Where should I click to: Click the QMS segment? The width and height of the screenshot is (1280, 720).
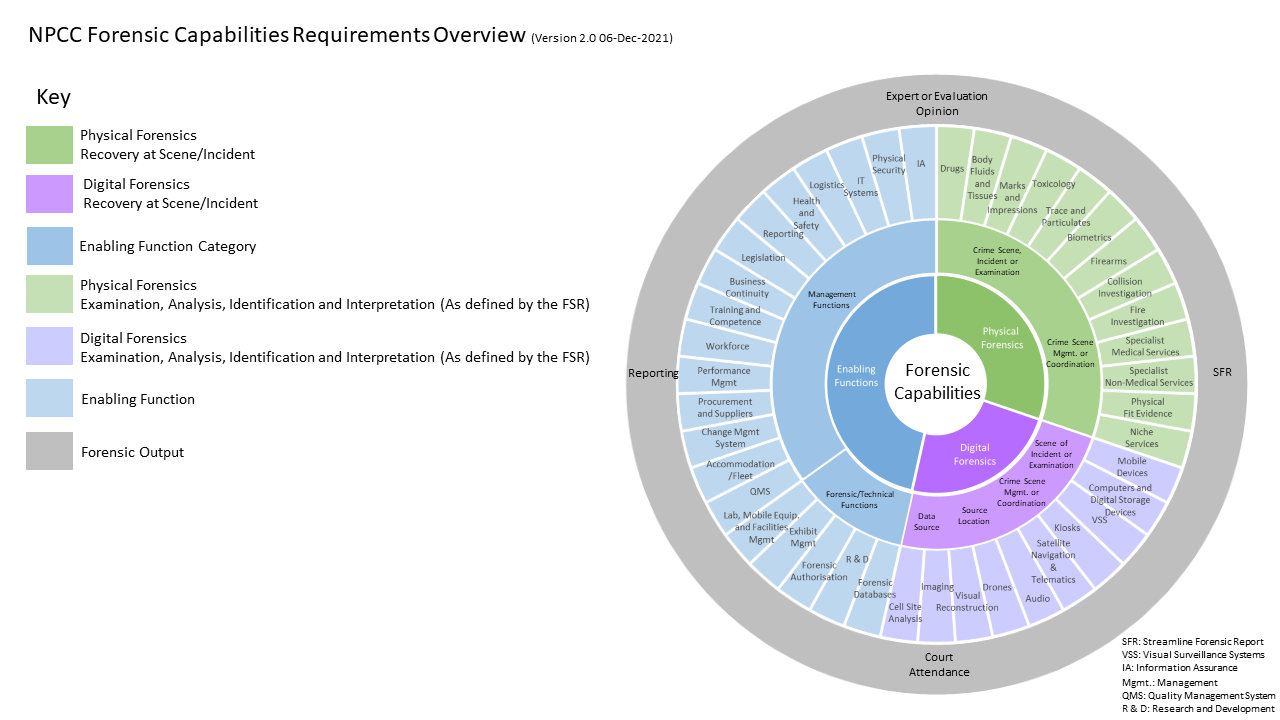[x=760, y=491]
